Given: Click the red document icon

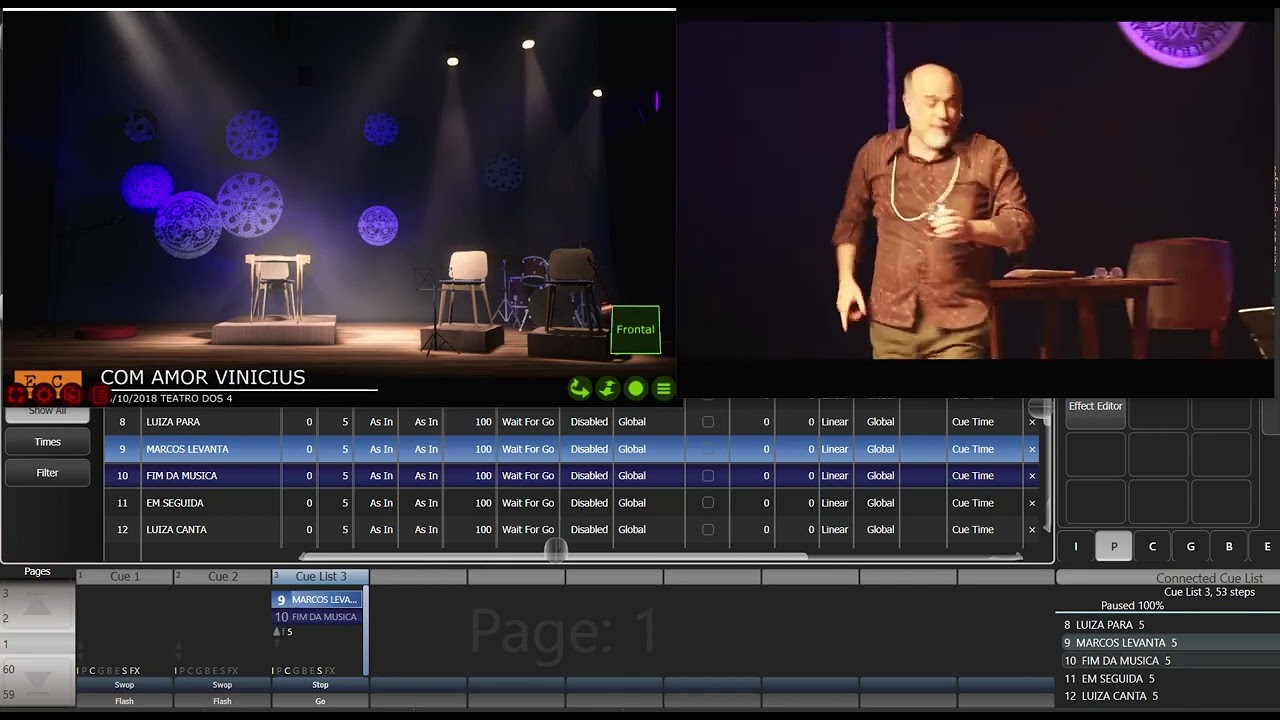Looking at the screenshot, I should (99, 395).
